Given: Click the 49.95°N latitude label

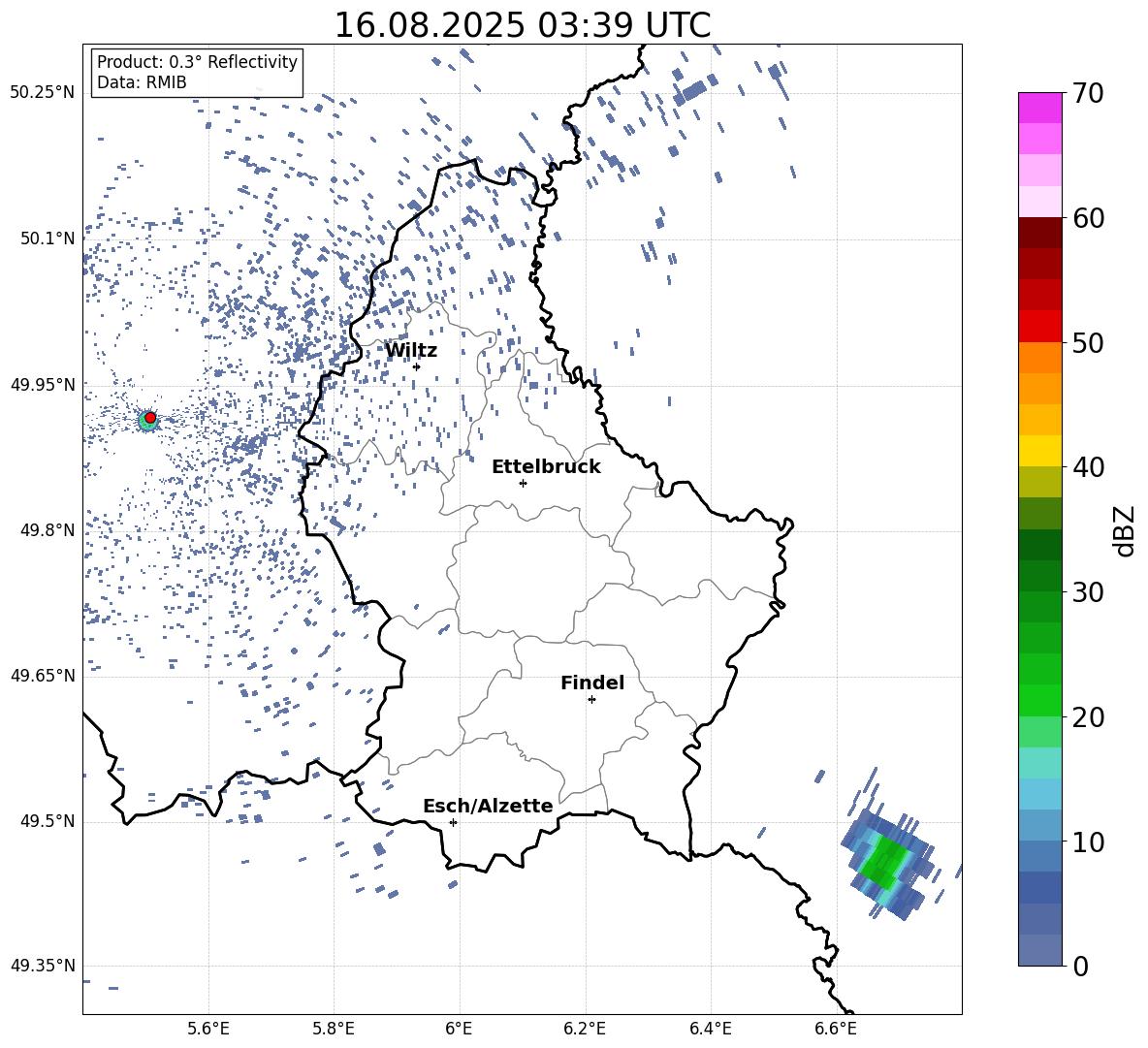Looking at the screenshot, I should 43,385.
